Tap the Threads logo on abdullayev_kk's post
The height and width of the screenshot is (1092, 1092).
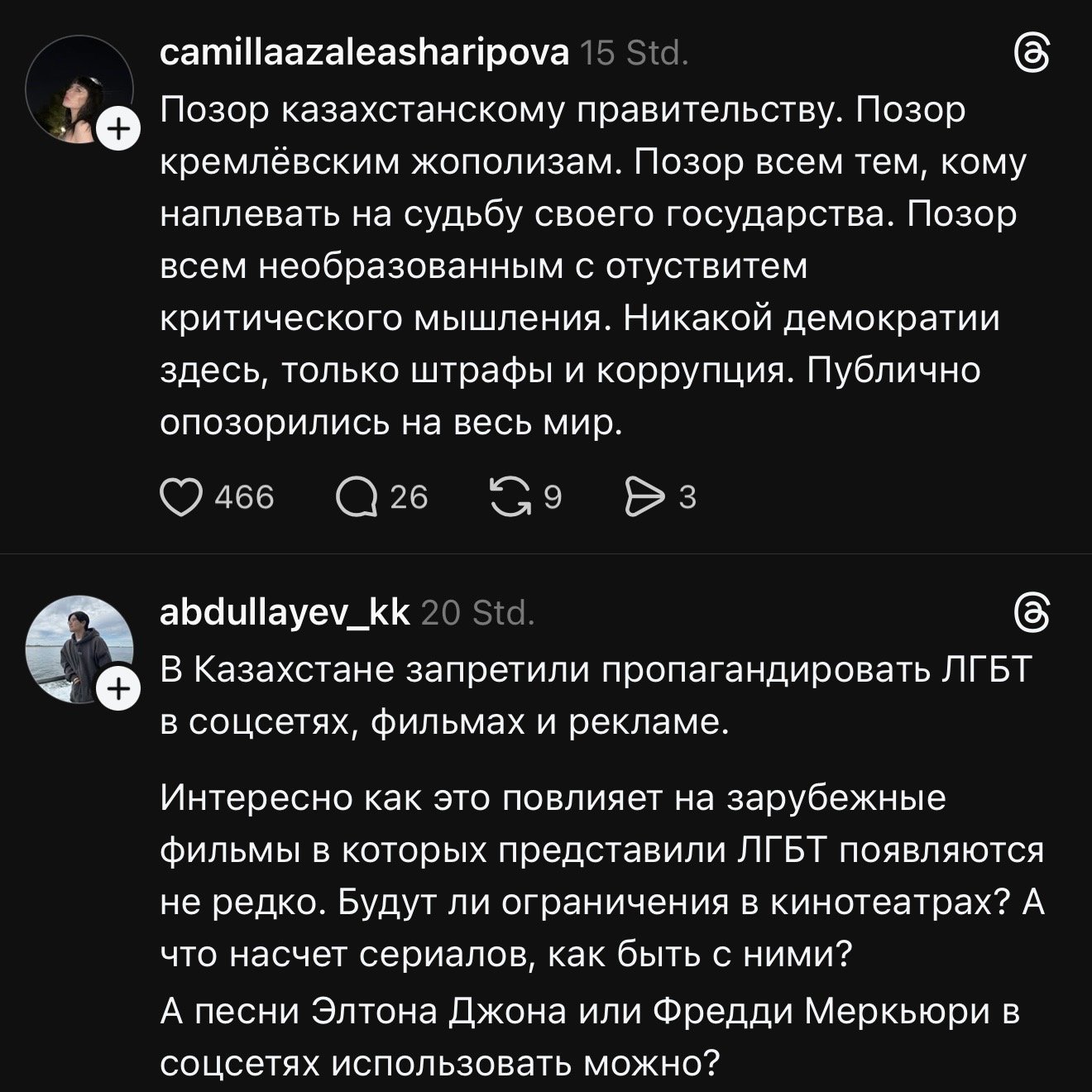[1032, 614]
